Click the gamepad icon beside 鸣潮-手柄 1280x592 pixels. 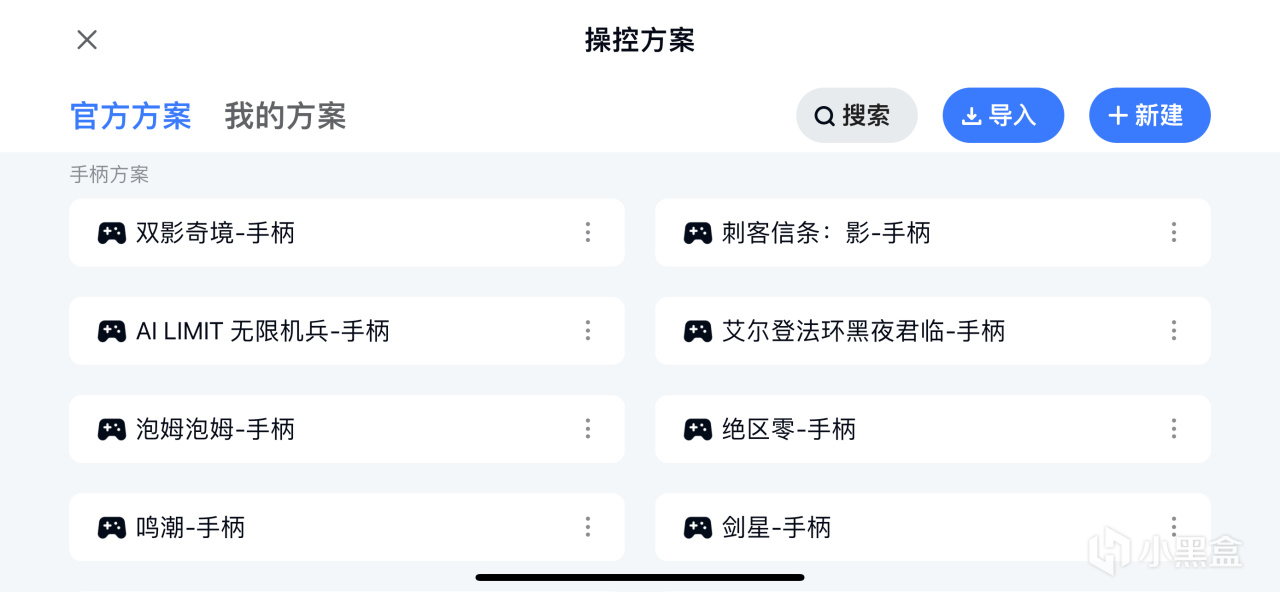tap(111, 527)
